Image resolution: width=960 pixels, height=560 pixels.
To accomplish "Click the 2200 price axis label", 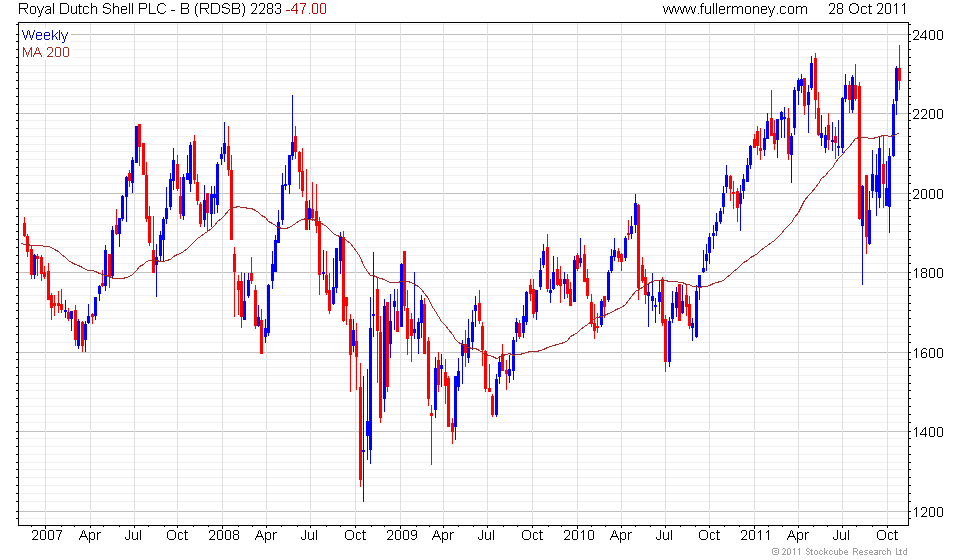I will coord(928,114).
